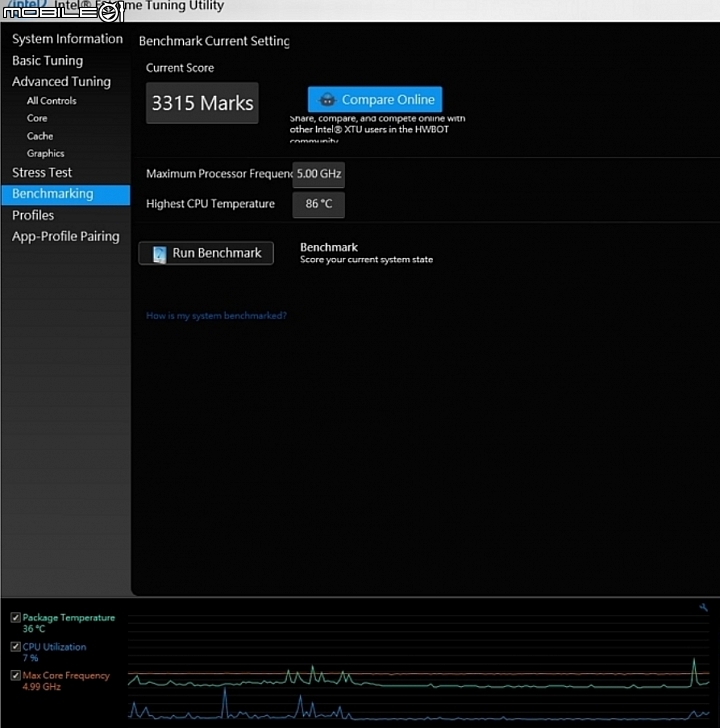Click Compare Online button
This screenshot has height=728, width=720.
point(375,99)
